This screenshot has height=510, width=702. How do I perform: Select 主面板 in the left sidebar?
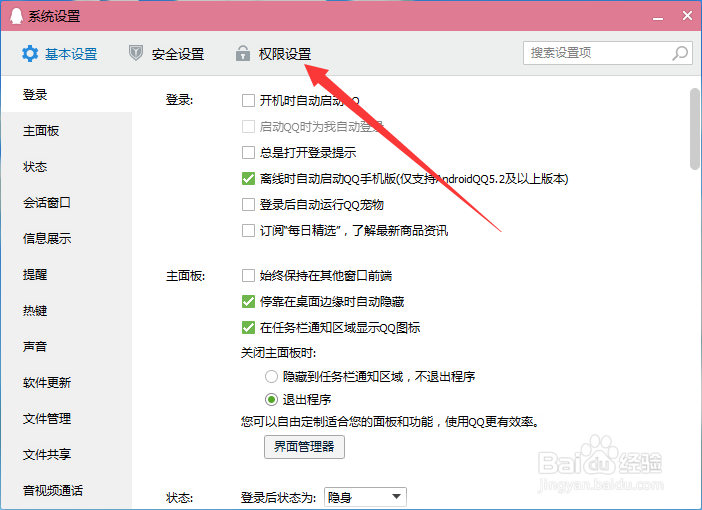(x=66, y=131)
